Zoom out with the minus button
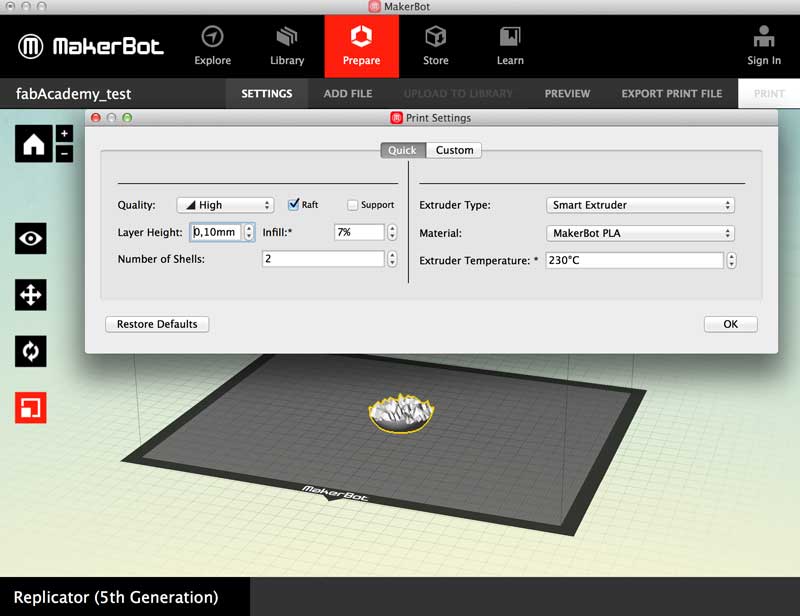The height and width of the screenshot is (616, 800). click(64, 154)
